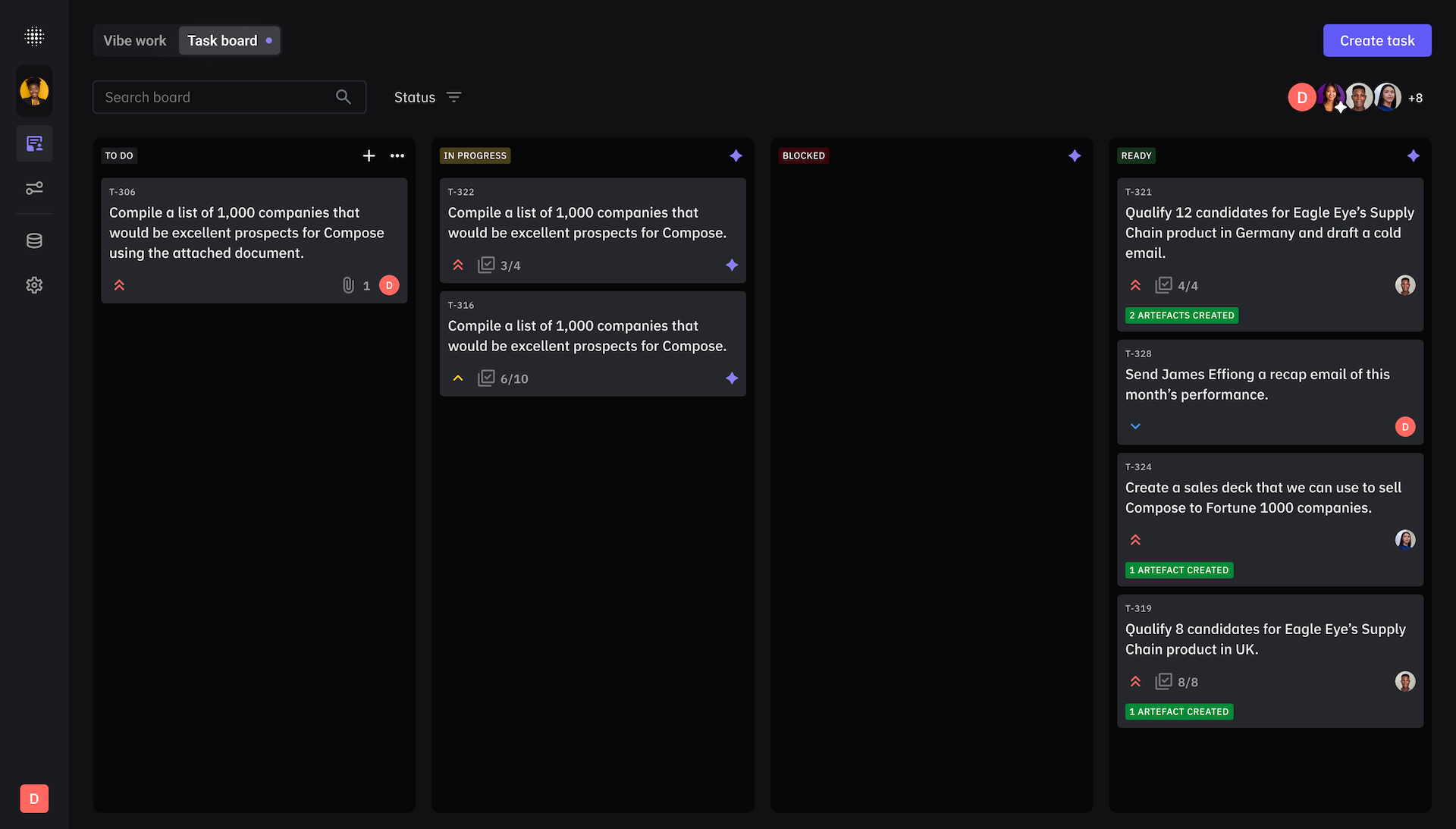Click the plus icon in To Do column
This screenshot has height=829, width=1456.
[369, 155]
